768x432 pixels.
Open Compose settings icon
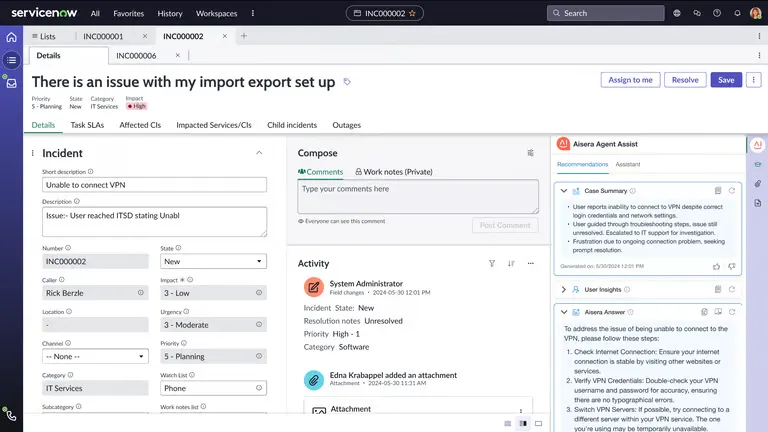pyautogui.click(x=530, y=153)
